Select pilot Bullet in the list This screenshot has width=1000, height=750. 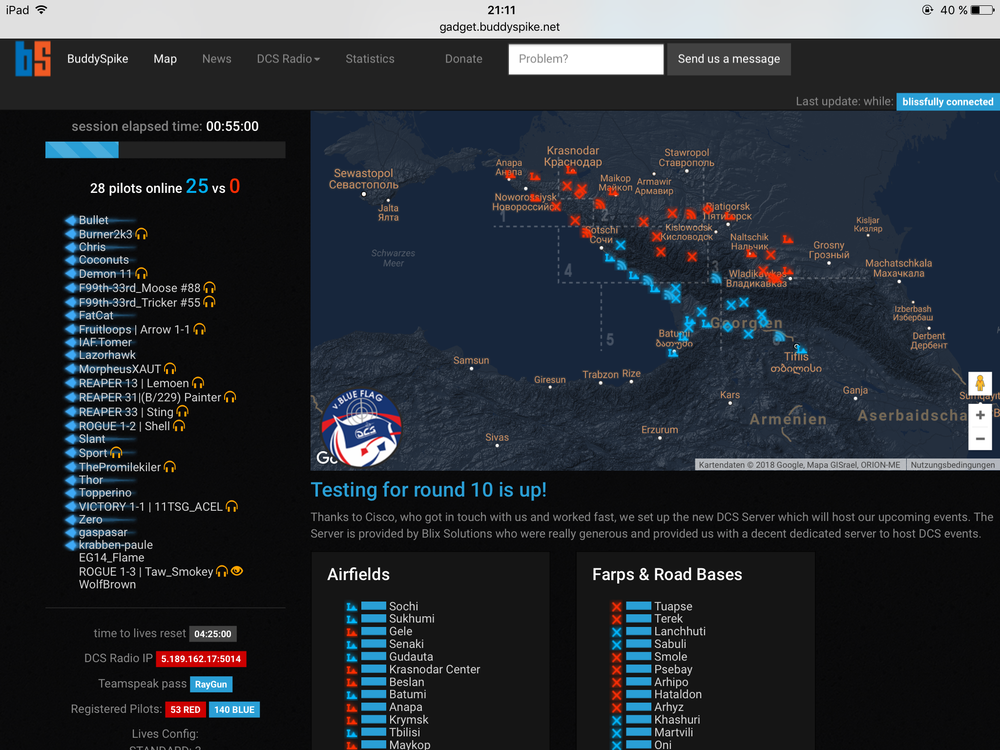(93, 220)
